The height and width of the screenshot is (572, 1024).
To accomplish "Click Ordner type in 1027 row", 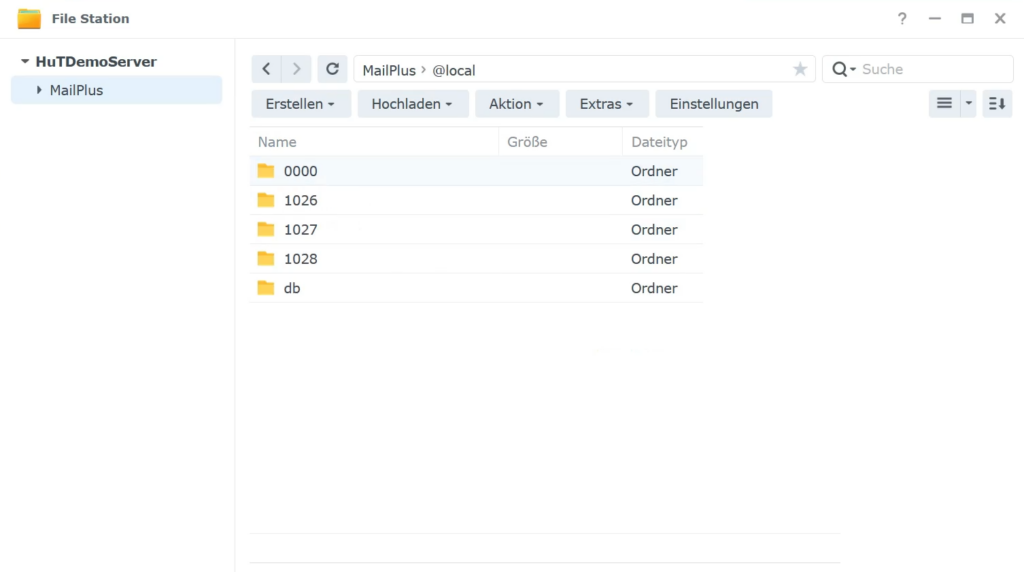I will [x=654, y=230].
